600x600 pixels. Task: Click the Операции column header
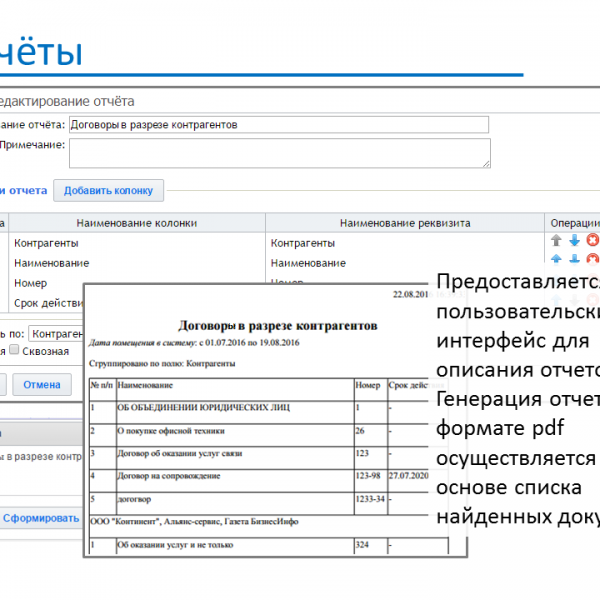point(574,223)
